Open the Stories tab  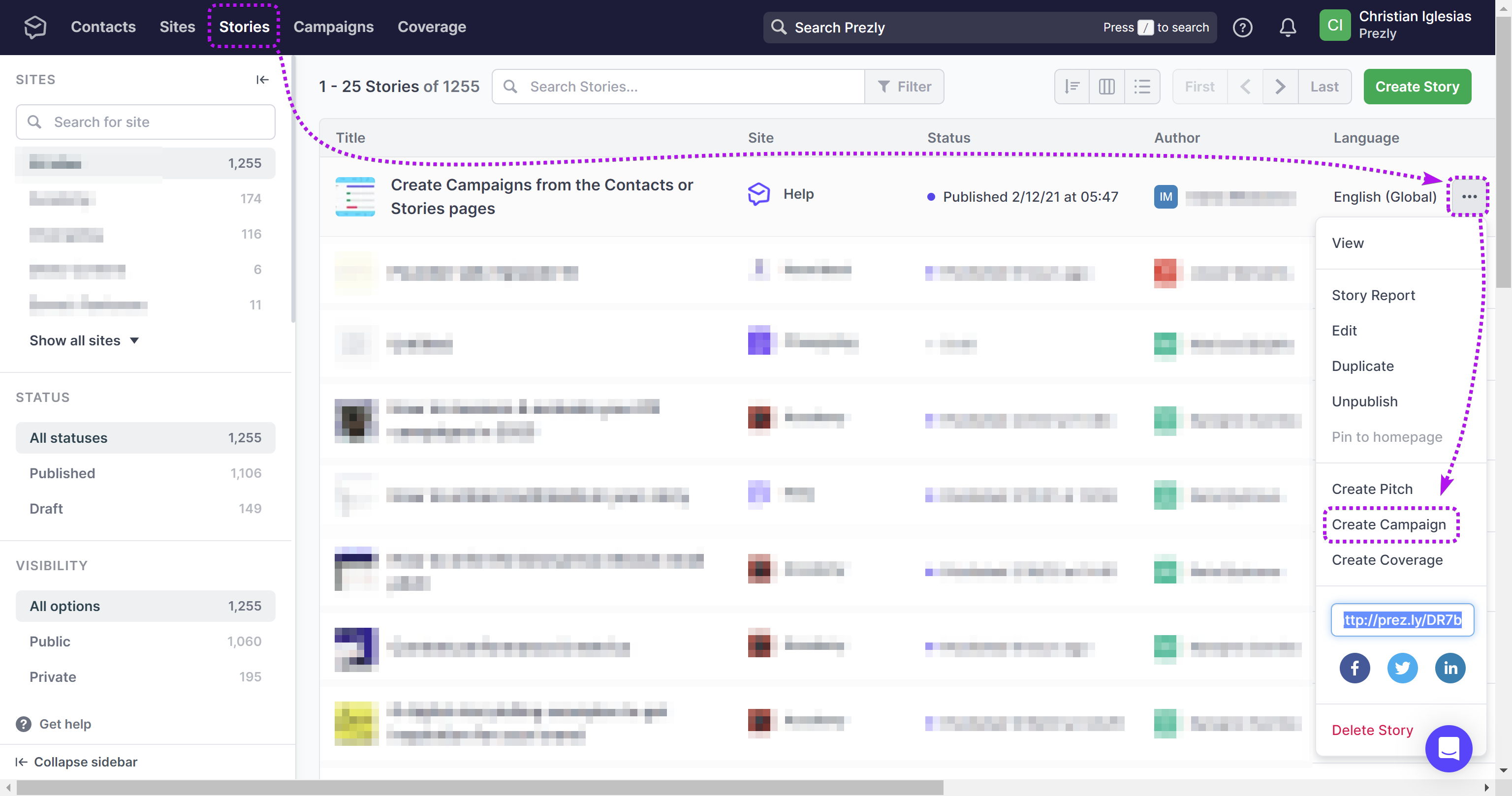pos(244,27)
